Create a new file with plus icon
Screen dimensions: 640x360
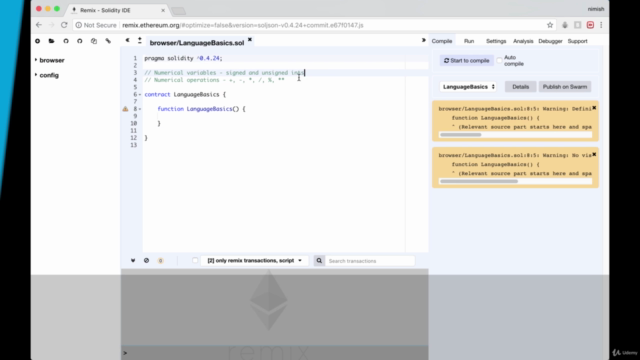coord(38,41)
